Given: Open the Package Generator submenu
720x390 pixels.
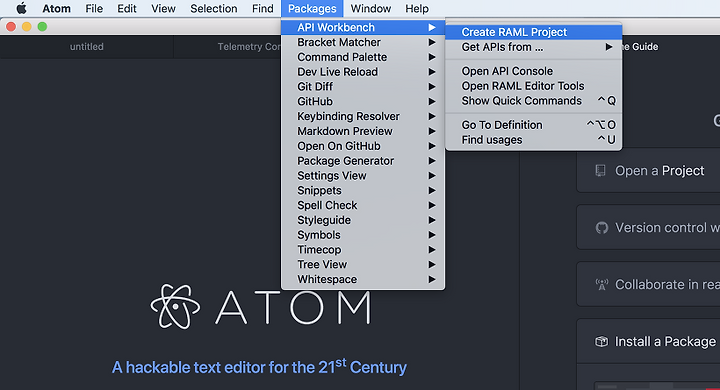Looking at the screenshot, I should click(363, 161).
